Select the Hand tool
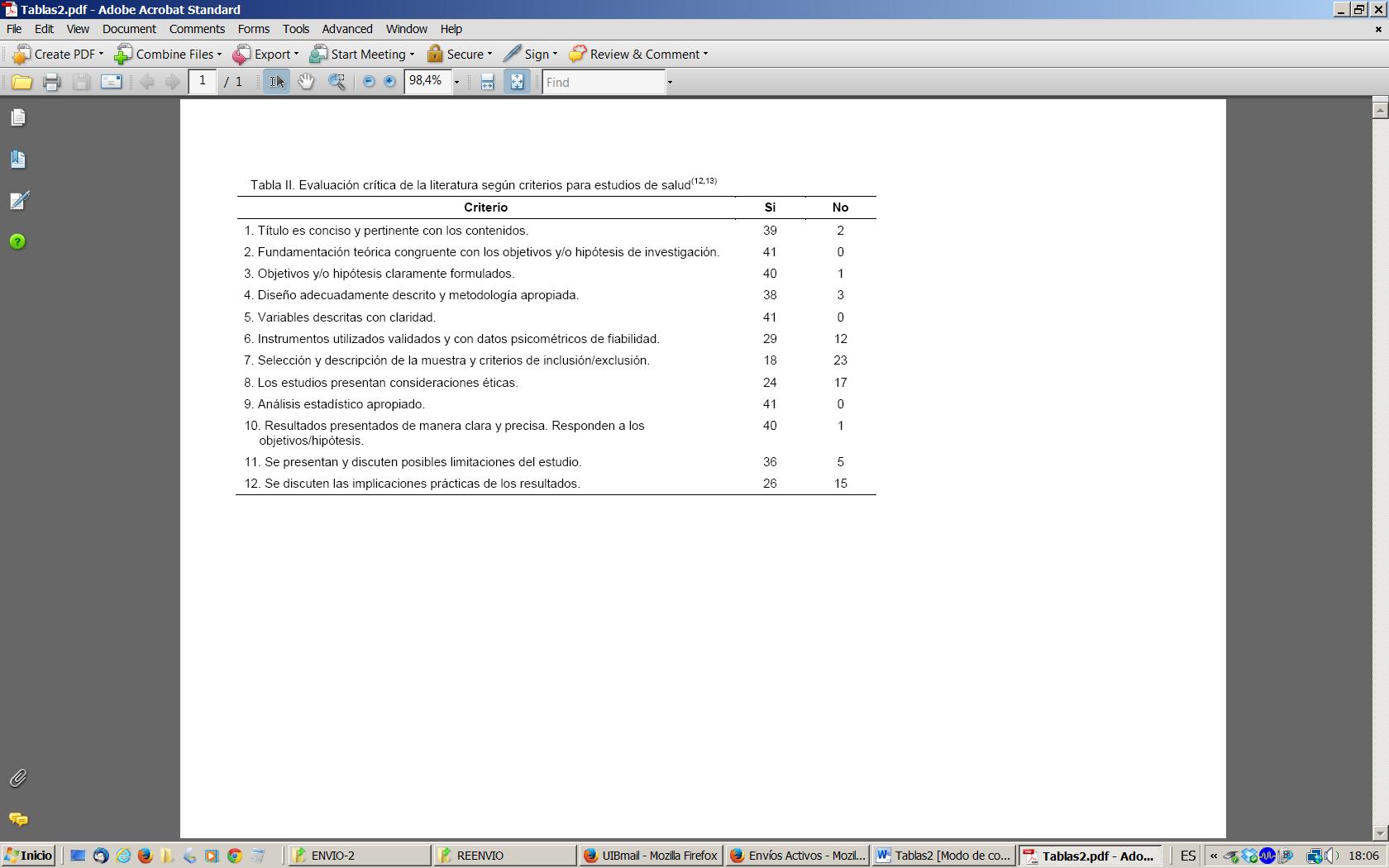The width and height of the screenshot is (1389, 868). click(x=306, y=82)
